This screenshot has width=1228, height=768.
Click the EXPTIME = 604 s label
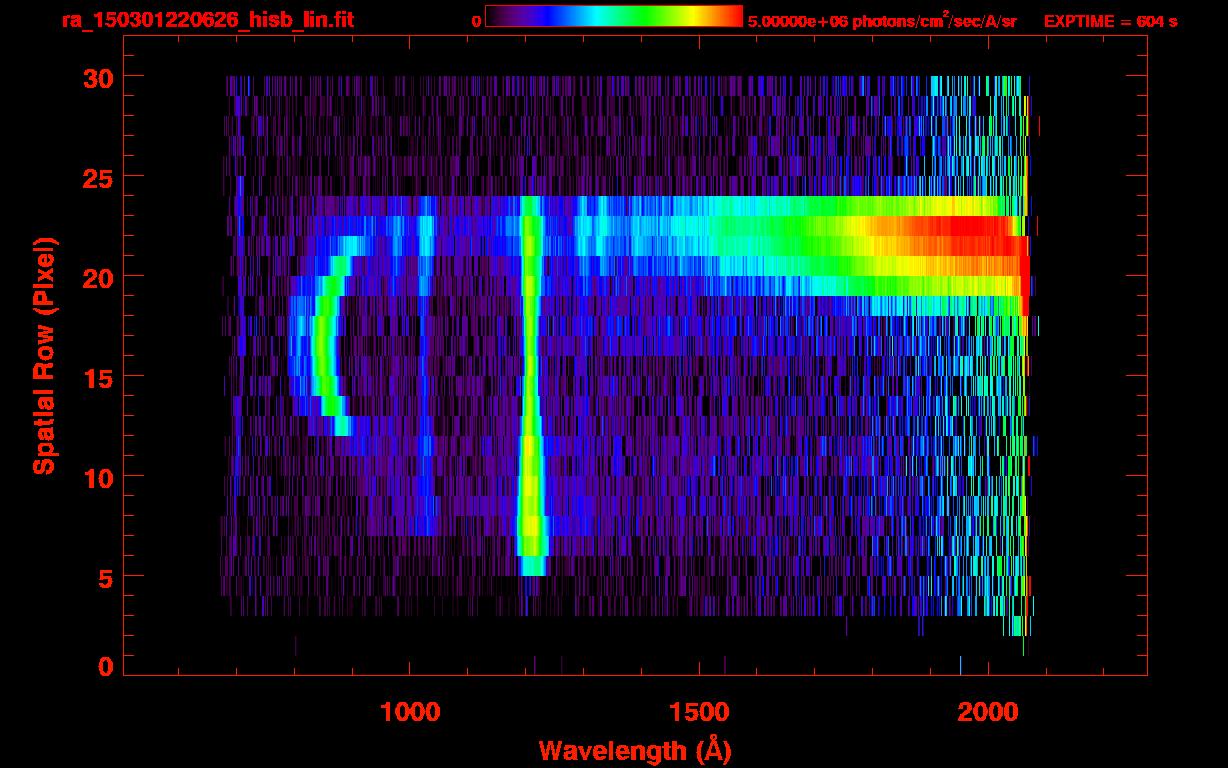tap(1110, 21)
